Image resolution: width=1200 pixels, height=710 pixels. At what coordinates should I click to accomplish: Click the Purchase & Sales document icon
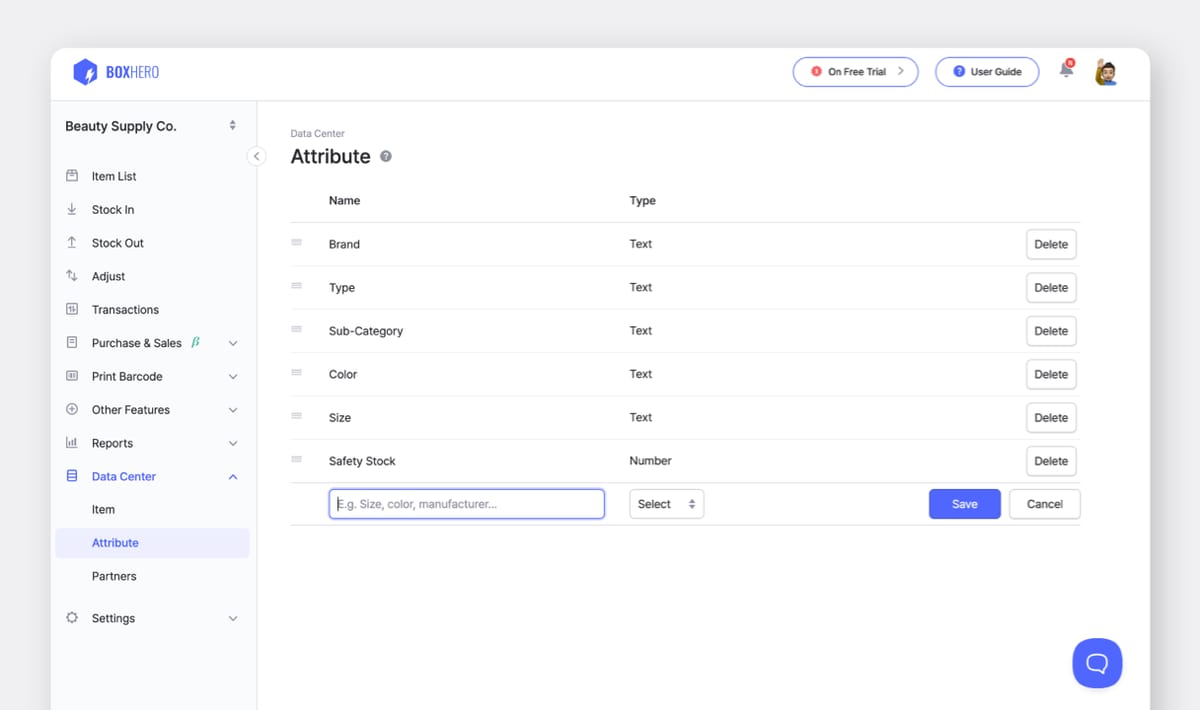71,342
